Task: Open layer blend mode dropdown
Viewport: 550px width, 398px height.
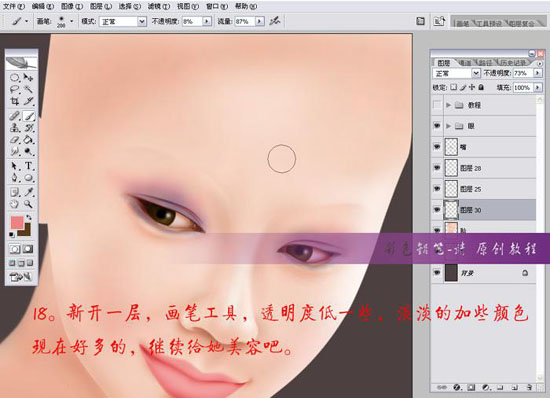Action: pyautogui.click(x=476, y=73)
